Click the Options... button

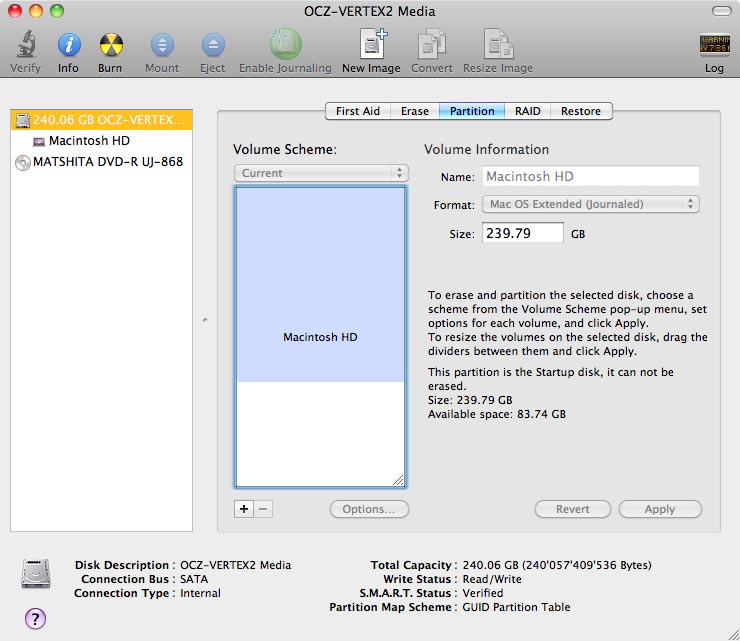click(x=368, y=509)
